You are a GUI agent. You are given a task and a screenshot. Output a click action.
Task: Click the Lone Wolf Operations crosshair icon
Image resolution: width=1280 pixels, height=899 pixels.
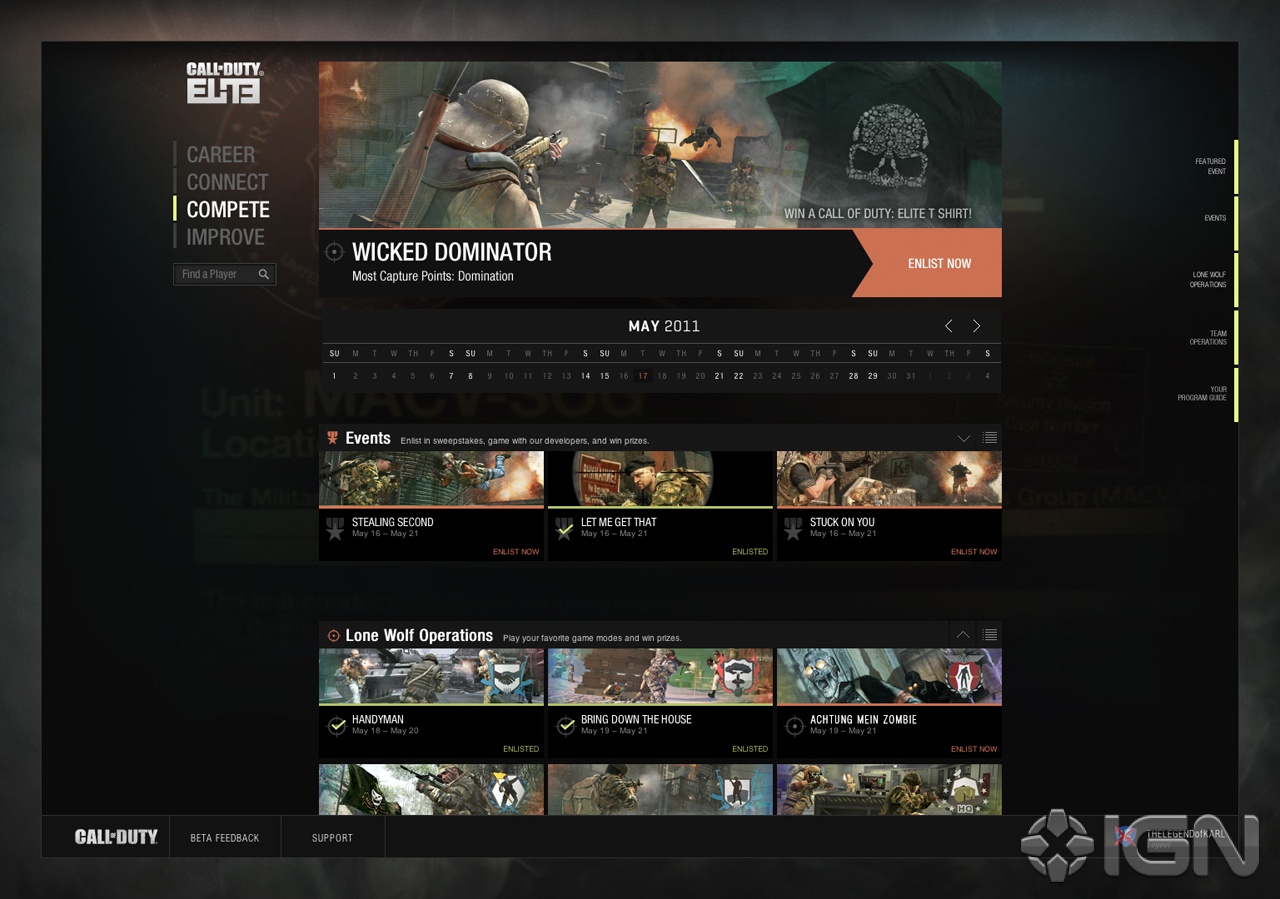[x=334, y=636]
